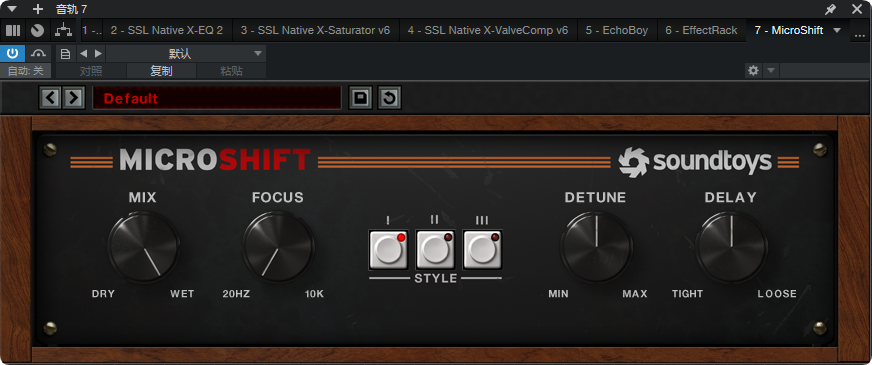Open the preset file document icon

click(65, 53)
